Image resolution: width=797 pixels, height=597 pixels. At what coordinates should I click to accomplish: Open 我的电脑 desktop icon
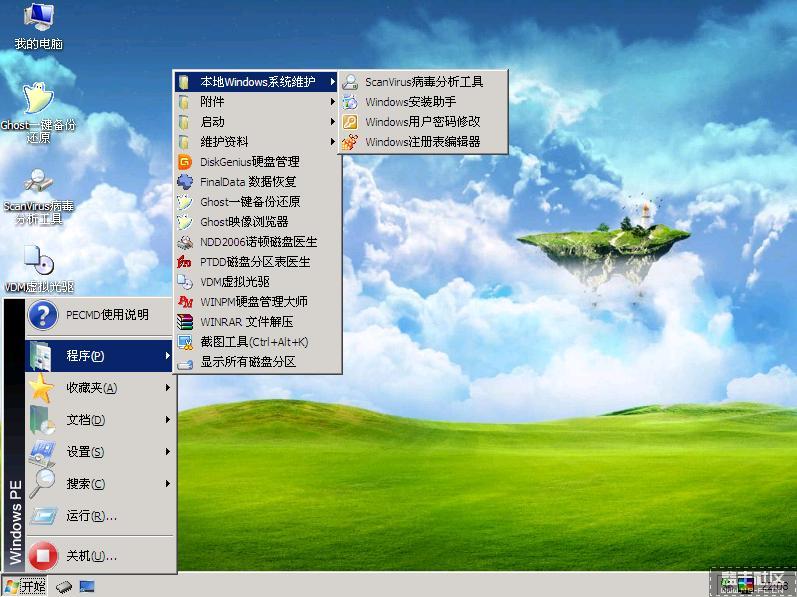click(38, 18)
